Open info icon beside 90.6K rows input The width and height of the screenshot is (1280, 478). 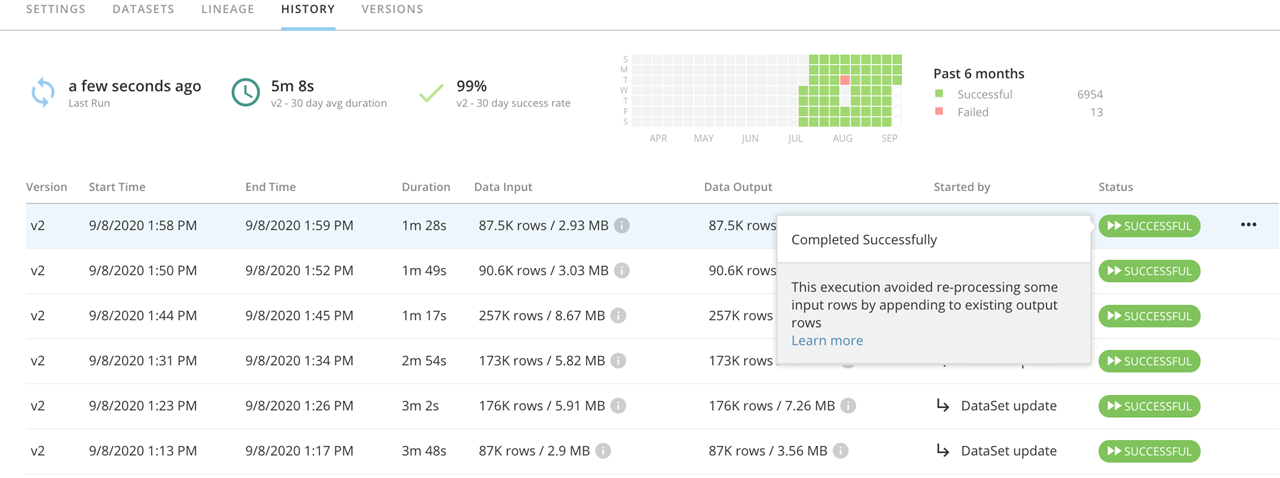pos(622,271)
